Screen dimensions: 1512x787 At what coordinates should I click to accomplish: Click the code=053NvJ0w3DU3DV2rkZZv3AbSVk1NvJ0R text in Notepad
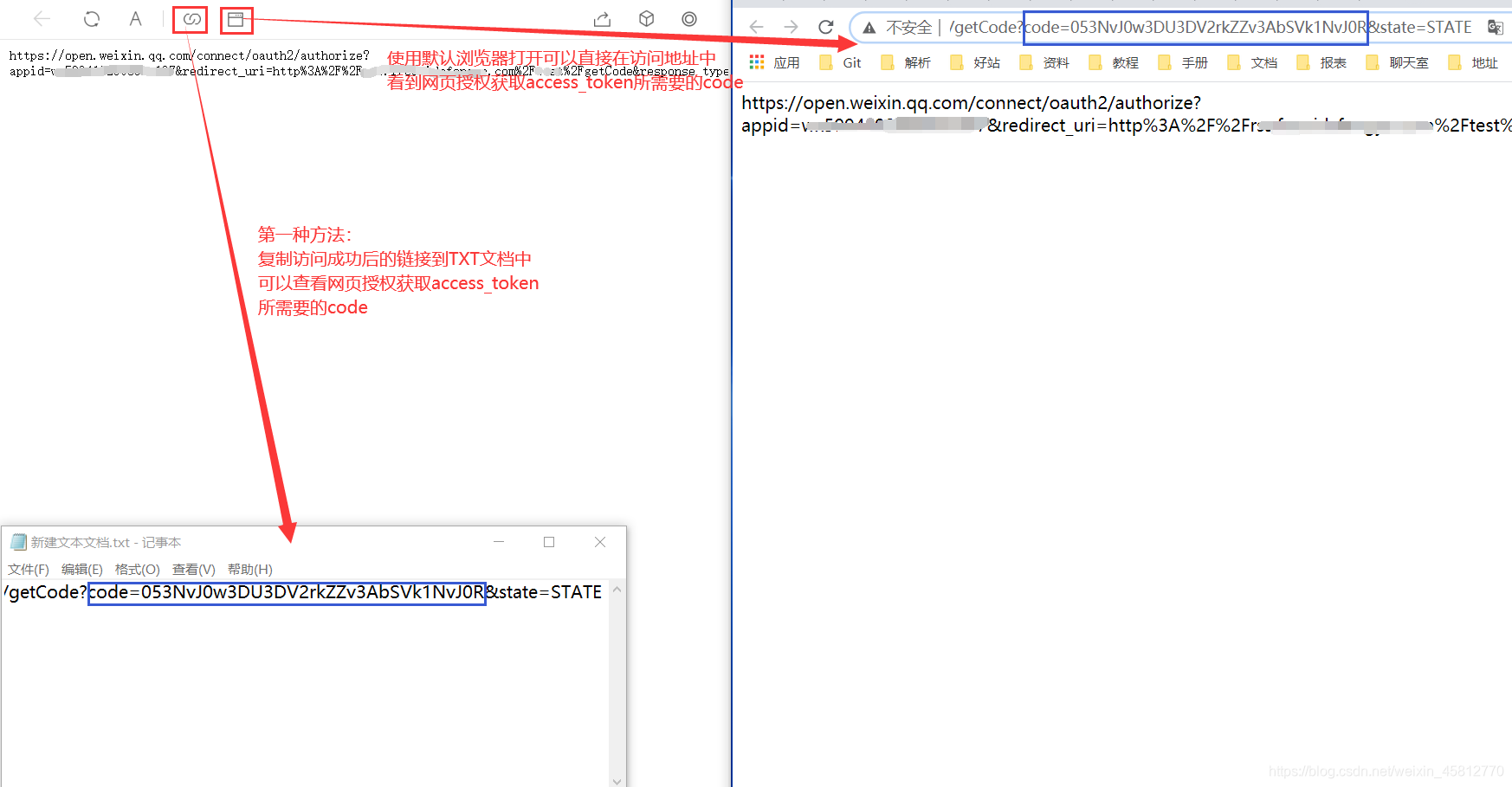click(x=287, y=592)
